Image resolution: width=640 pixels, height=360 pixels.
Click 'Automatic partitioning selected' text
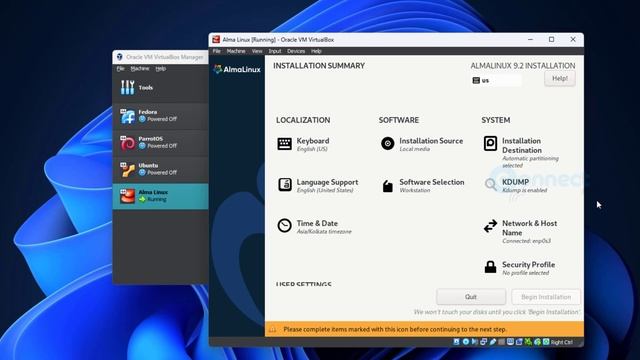pyautogui.click(x=530, y=162)
